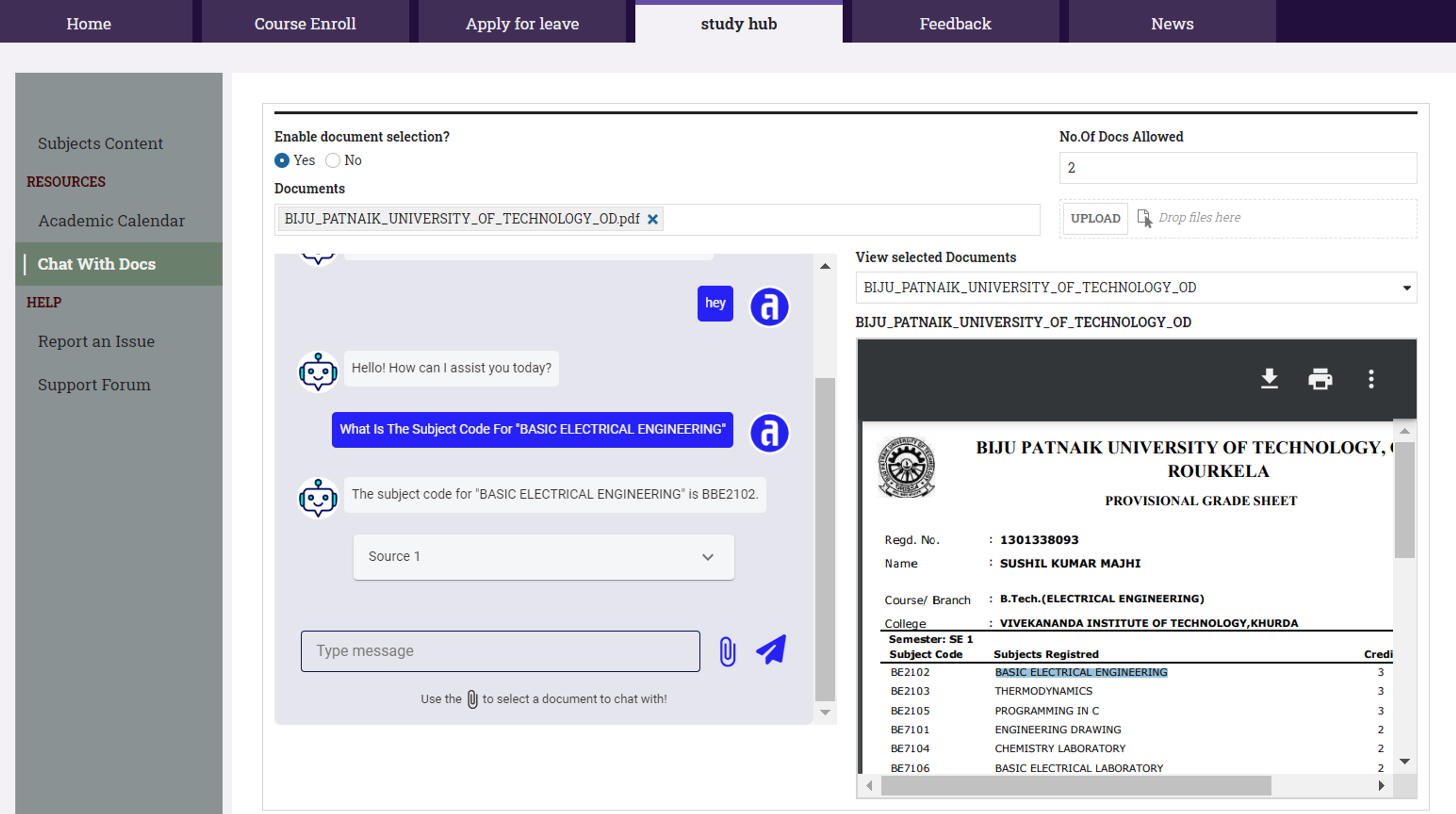Open the Home tab
1456x814 pixels.
click(x=89, y=24)
